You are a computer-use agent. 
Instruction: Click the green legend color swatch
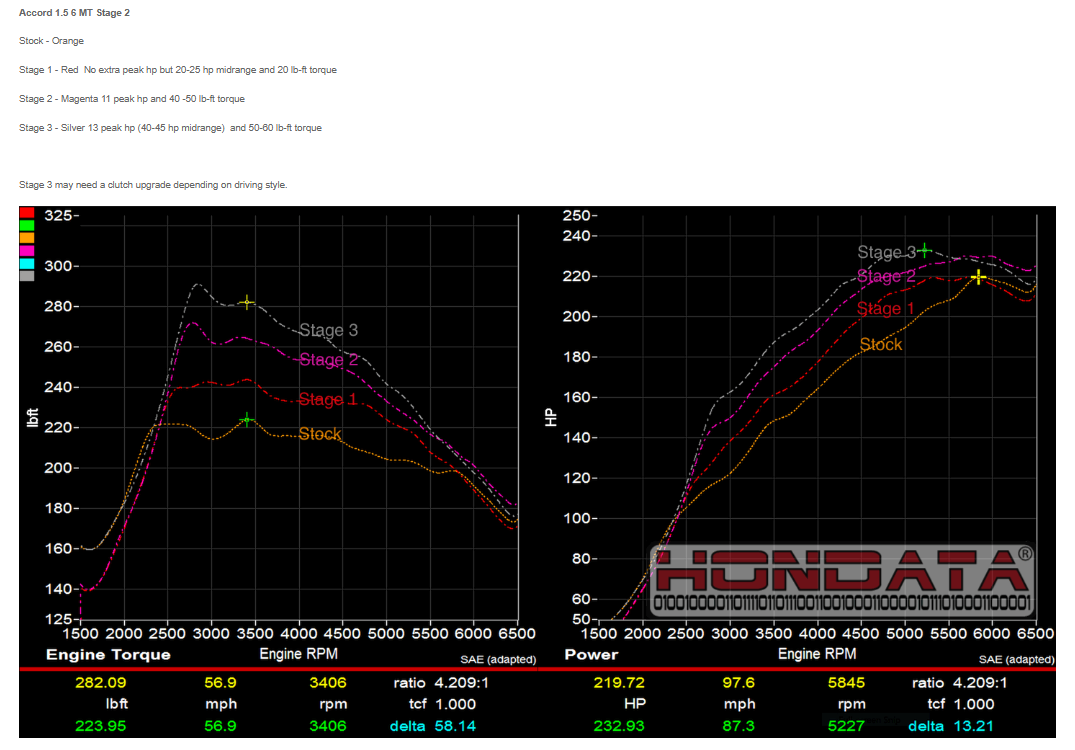(x=27, y=226)
